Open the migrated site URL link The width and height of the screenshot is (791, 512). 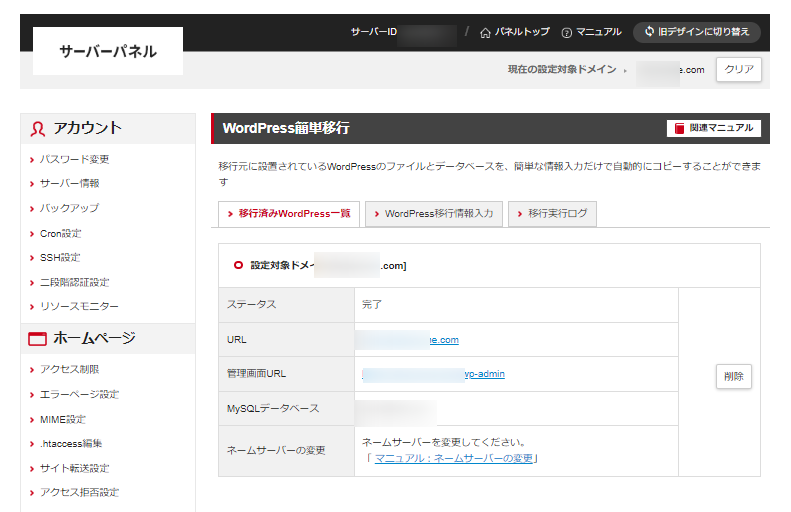click(x=410, y=340)
